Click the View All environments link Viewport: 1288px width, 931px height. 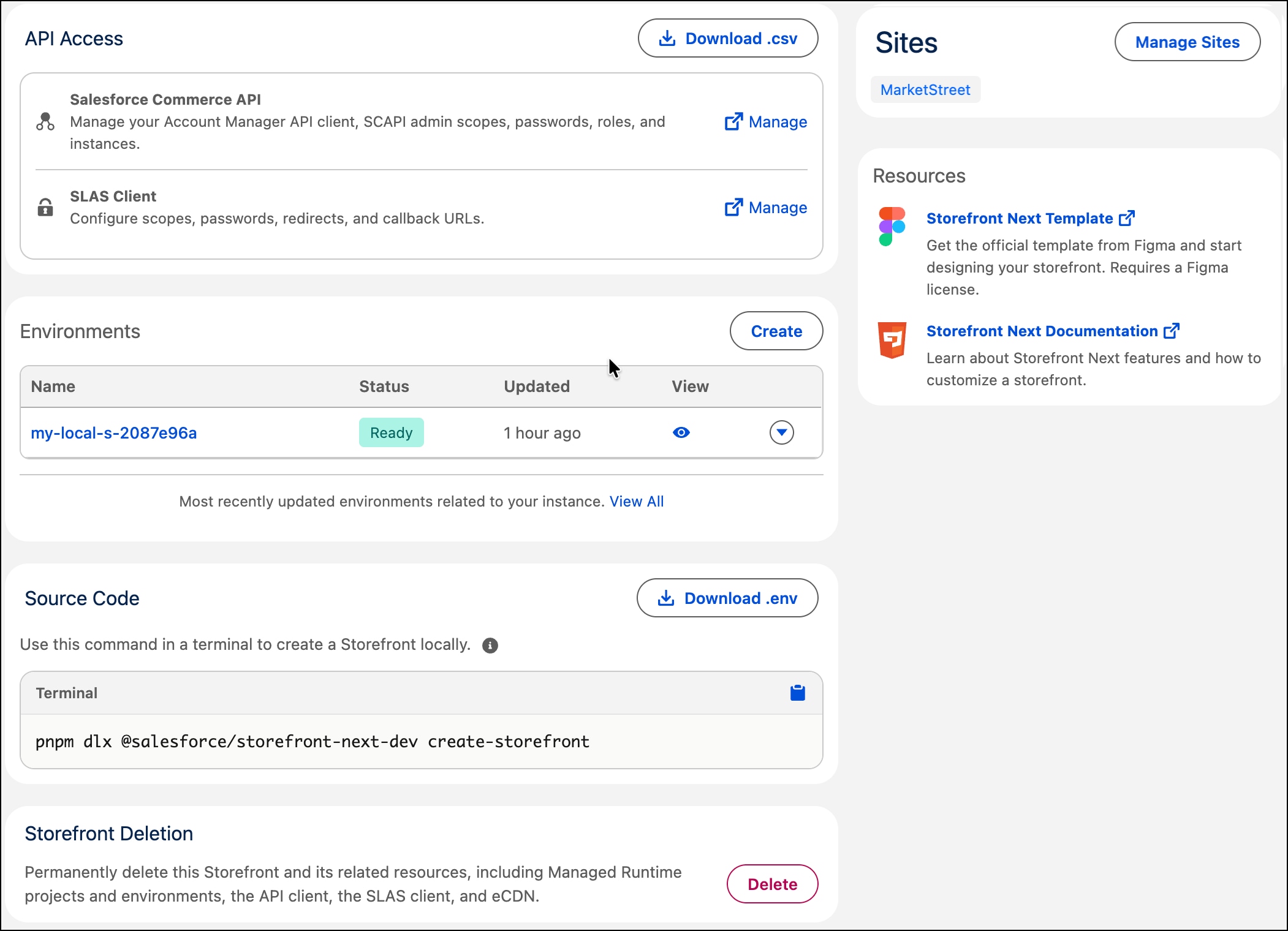click(x=637, y=502)
